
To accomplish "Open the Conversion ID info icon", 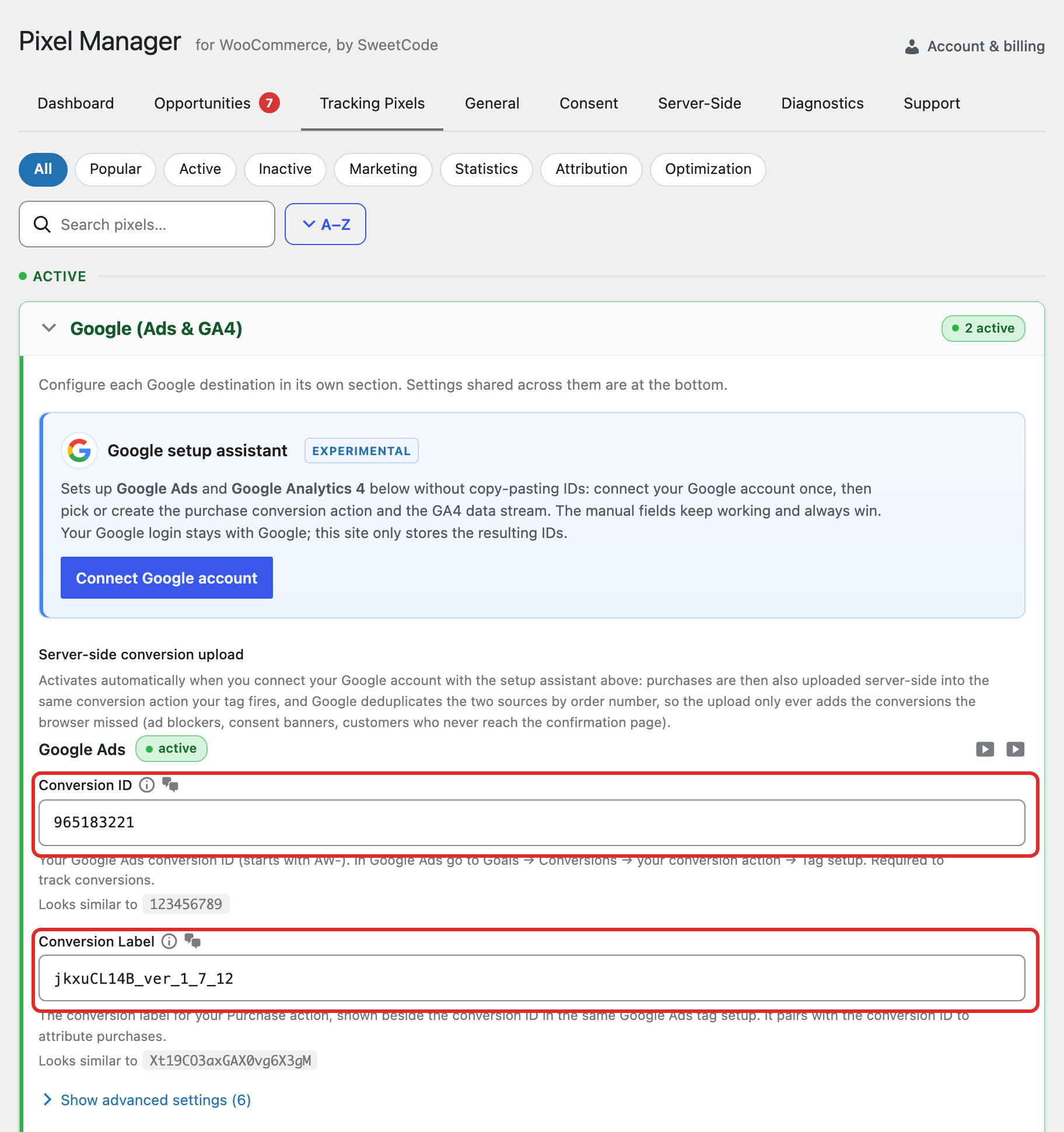I will coord(147,785).
